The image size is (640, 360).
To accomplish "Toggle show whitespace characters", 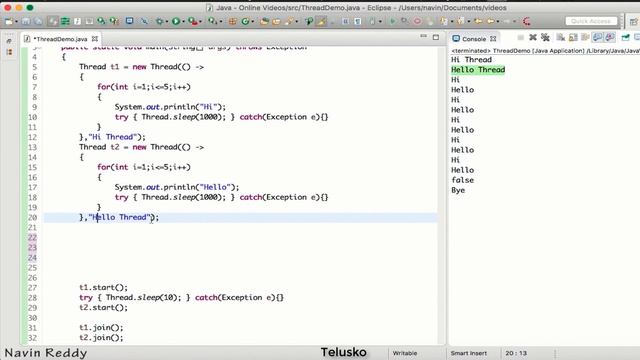I will pyautogui.click(x=358, y=21).
